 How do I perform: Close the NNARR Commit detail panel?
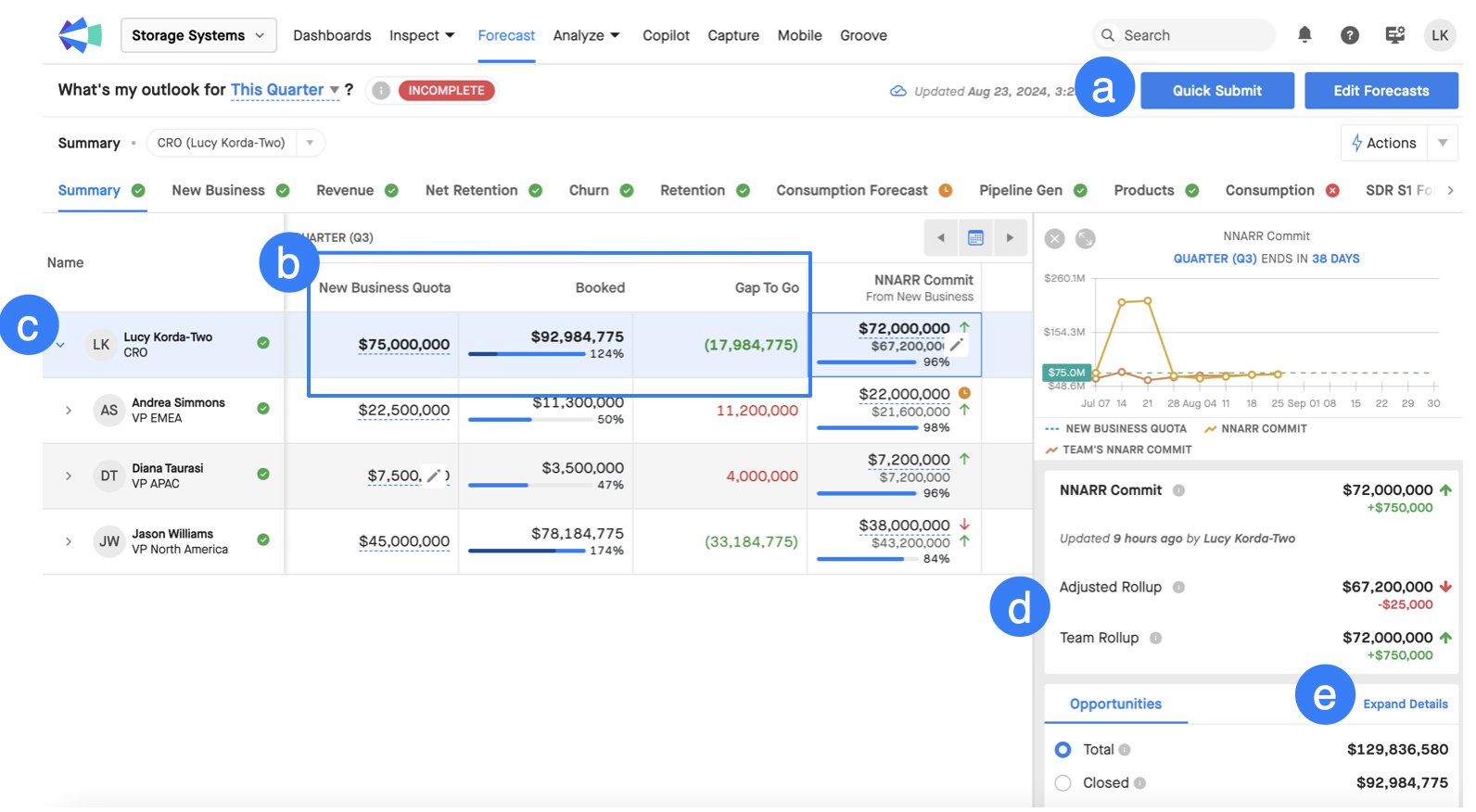click(x=1054, y=239)
